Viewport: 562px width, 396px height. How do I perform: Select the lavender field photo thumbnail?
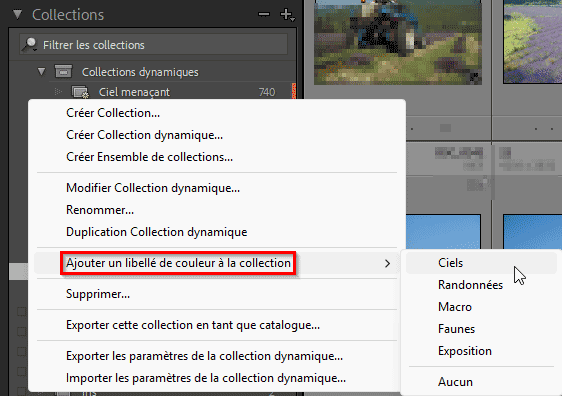(x=532, y=42)
